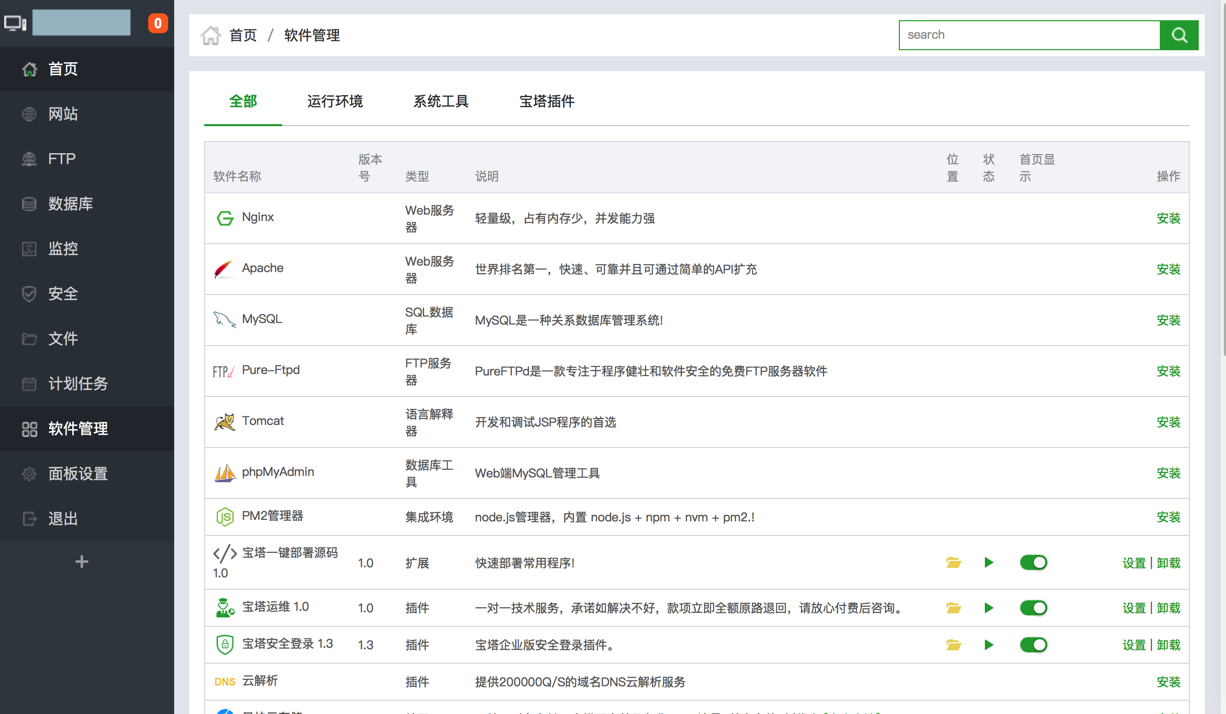This screenshot has width=1226, height=714.
Task: Open FTP in the sidebar
Action: [87, 159]
